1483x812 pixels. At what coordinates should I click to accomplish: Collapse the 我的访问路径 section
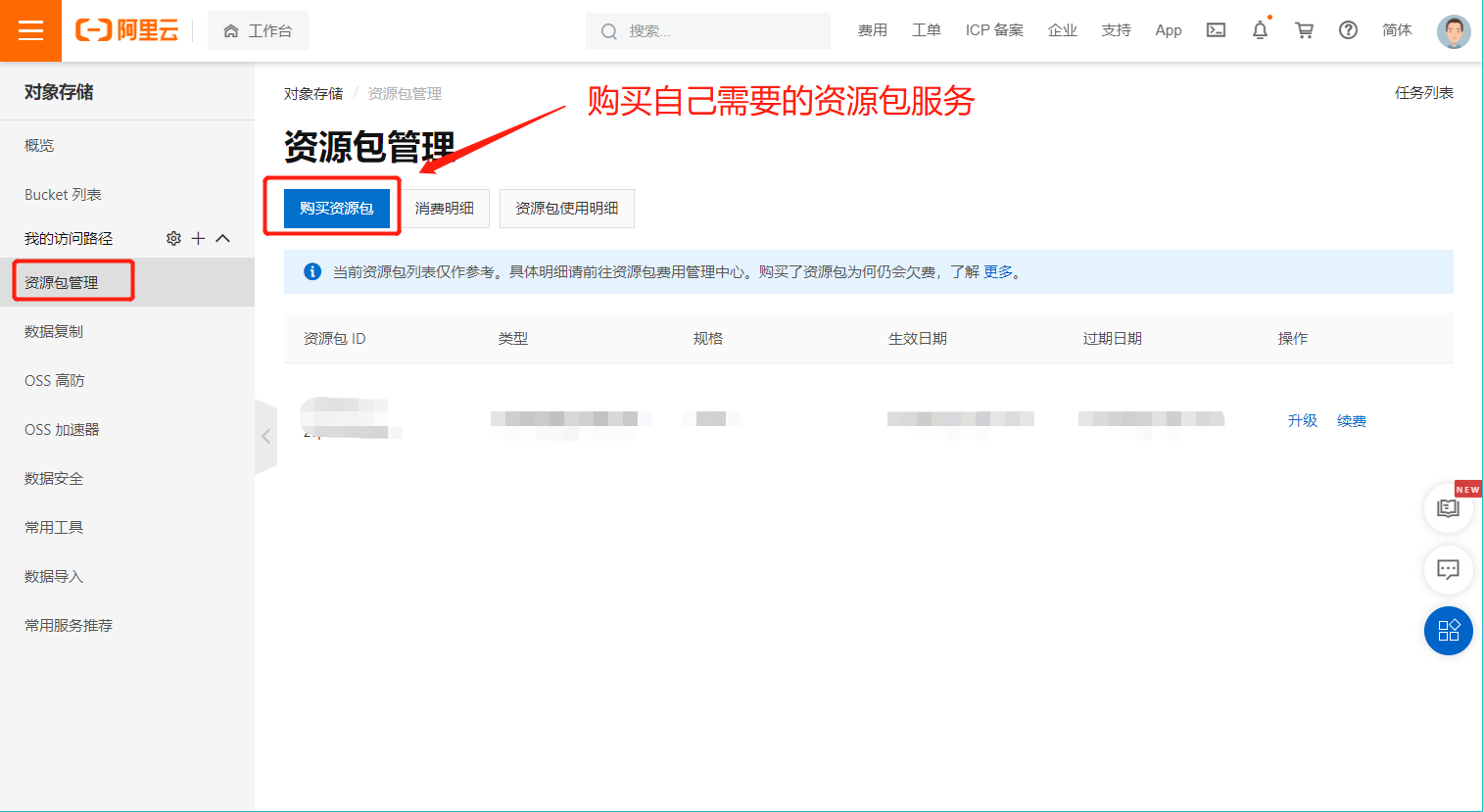coord(221,237)
